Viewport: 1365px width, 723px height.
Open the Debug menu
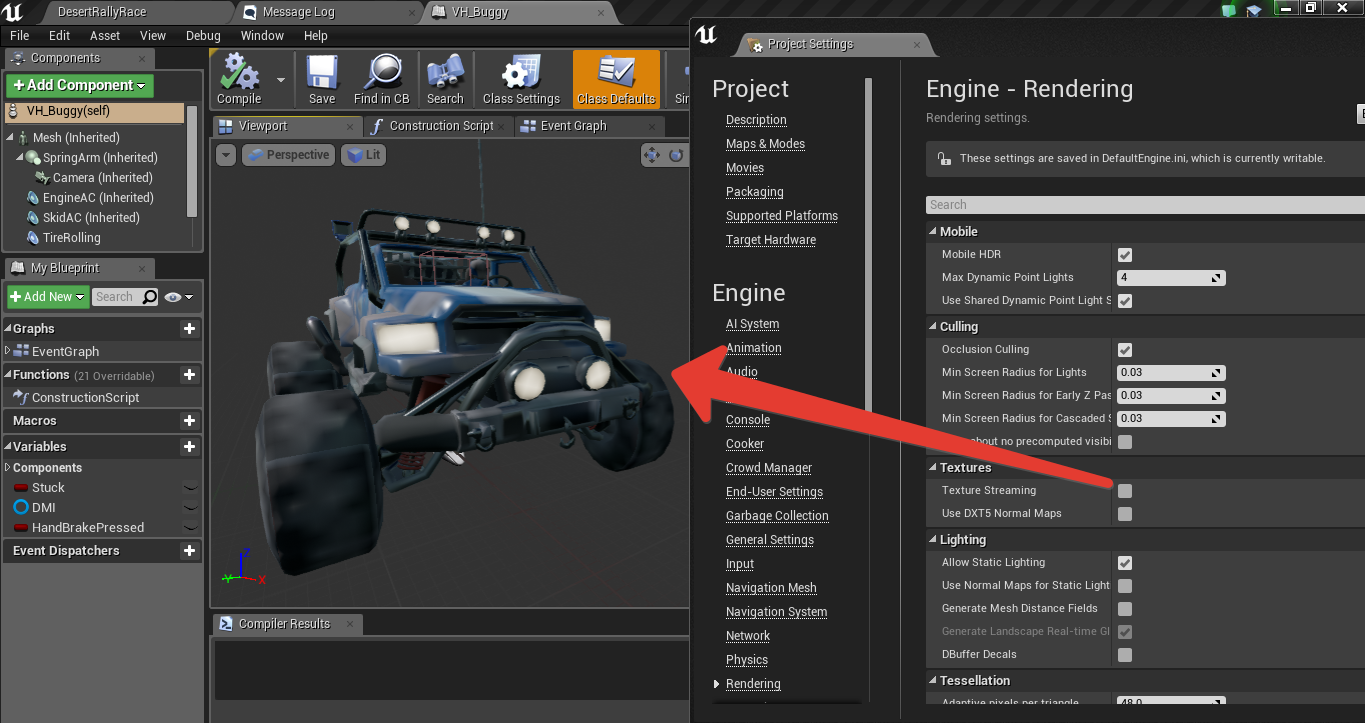[x=203, y=35]
